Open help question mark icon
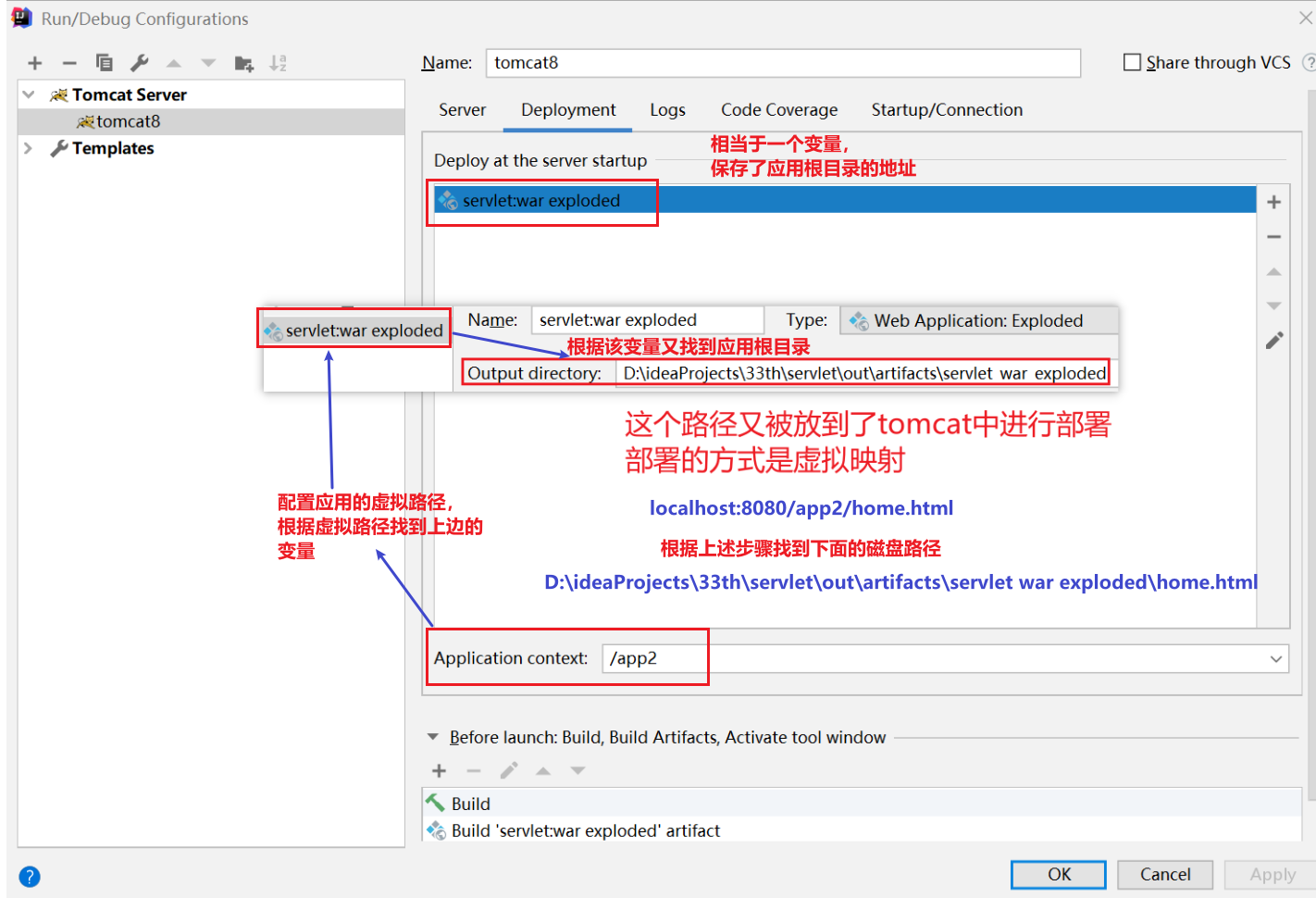Viewport: 1316px width, 898px height. pyautogui.click(x=30, y=877)
